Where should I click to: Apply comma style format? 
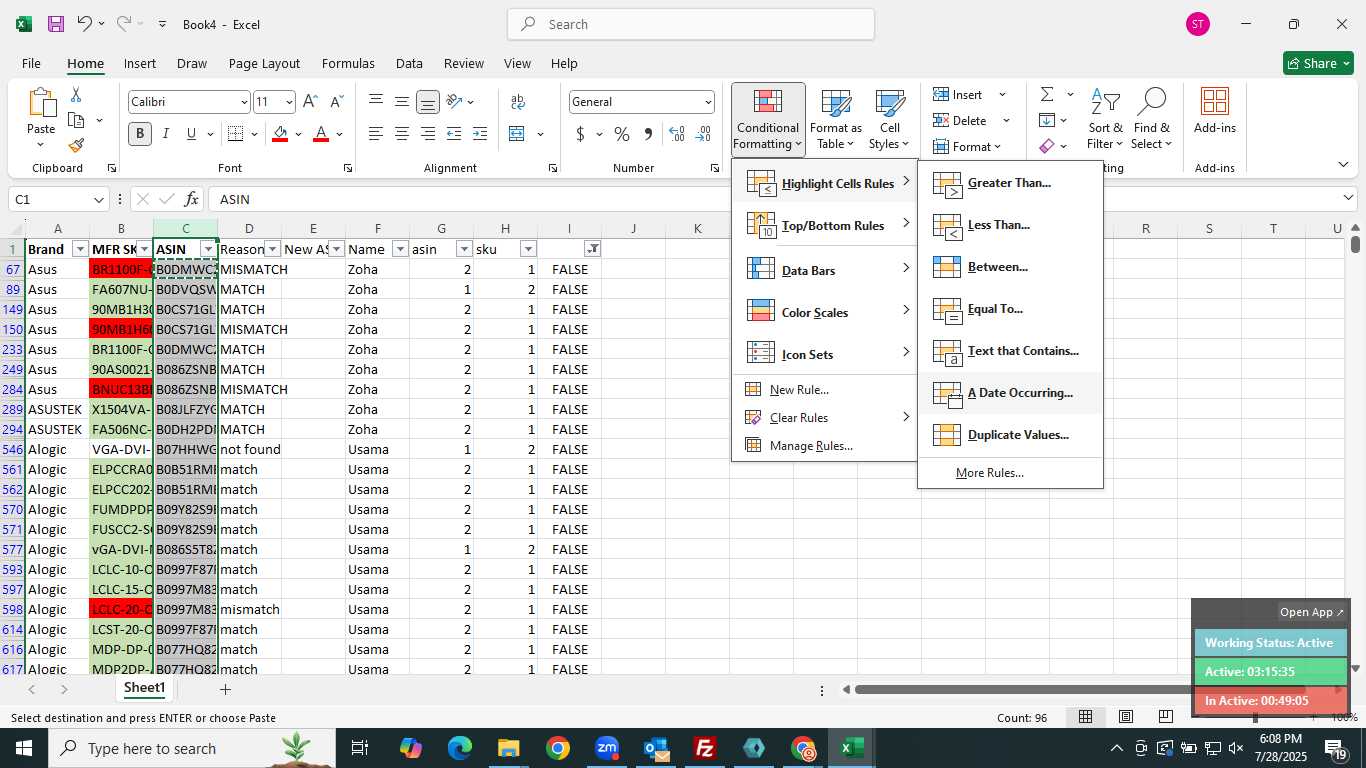coord(648,134)
